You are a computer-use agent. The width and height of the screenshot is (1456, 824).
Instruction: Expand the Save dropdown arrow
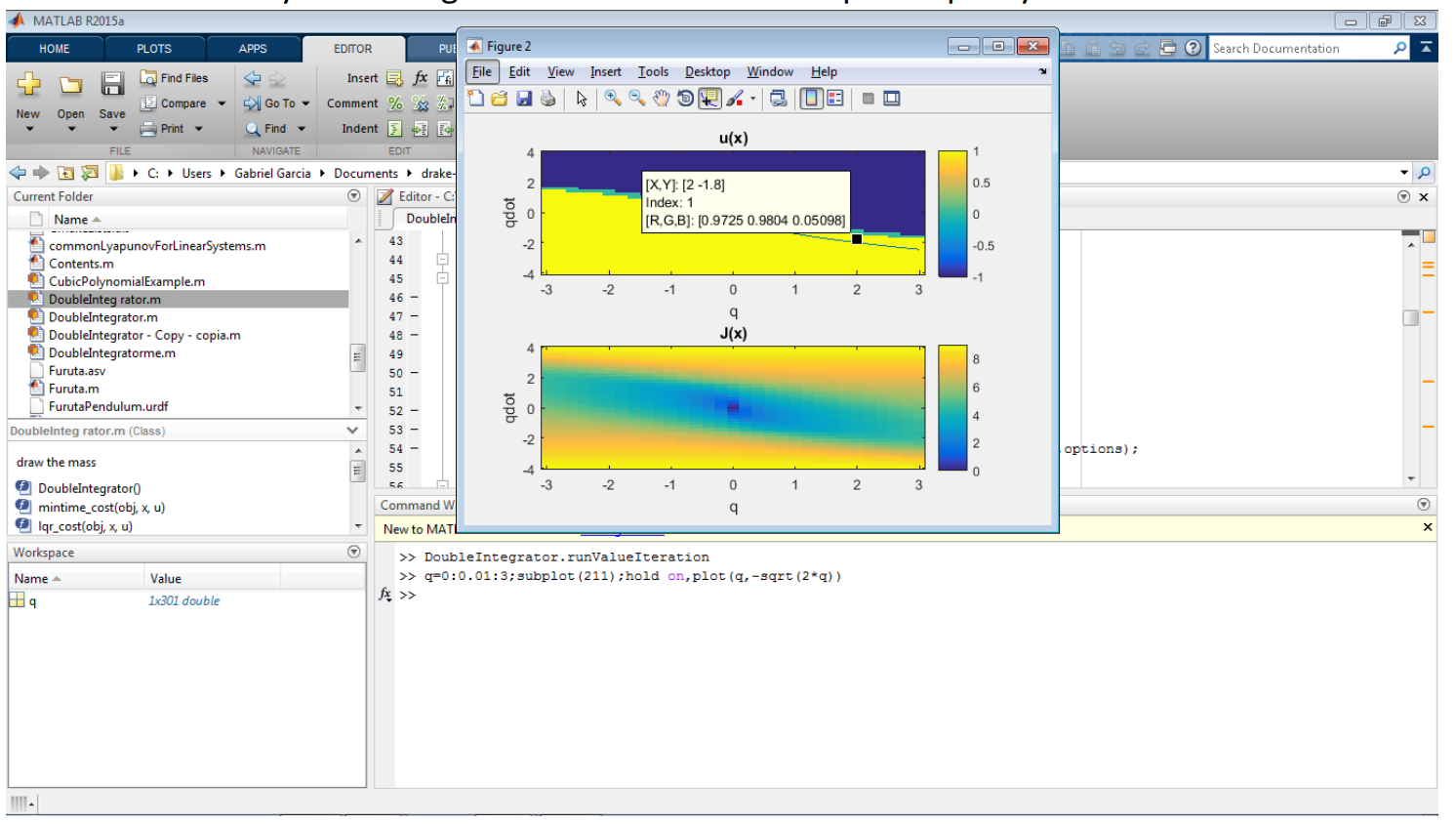113,129
